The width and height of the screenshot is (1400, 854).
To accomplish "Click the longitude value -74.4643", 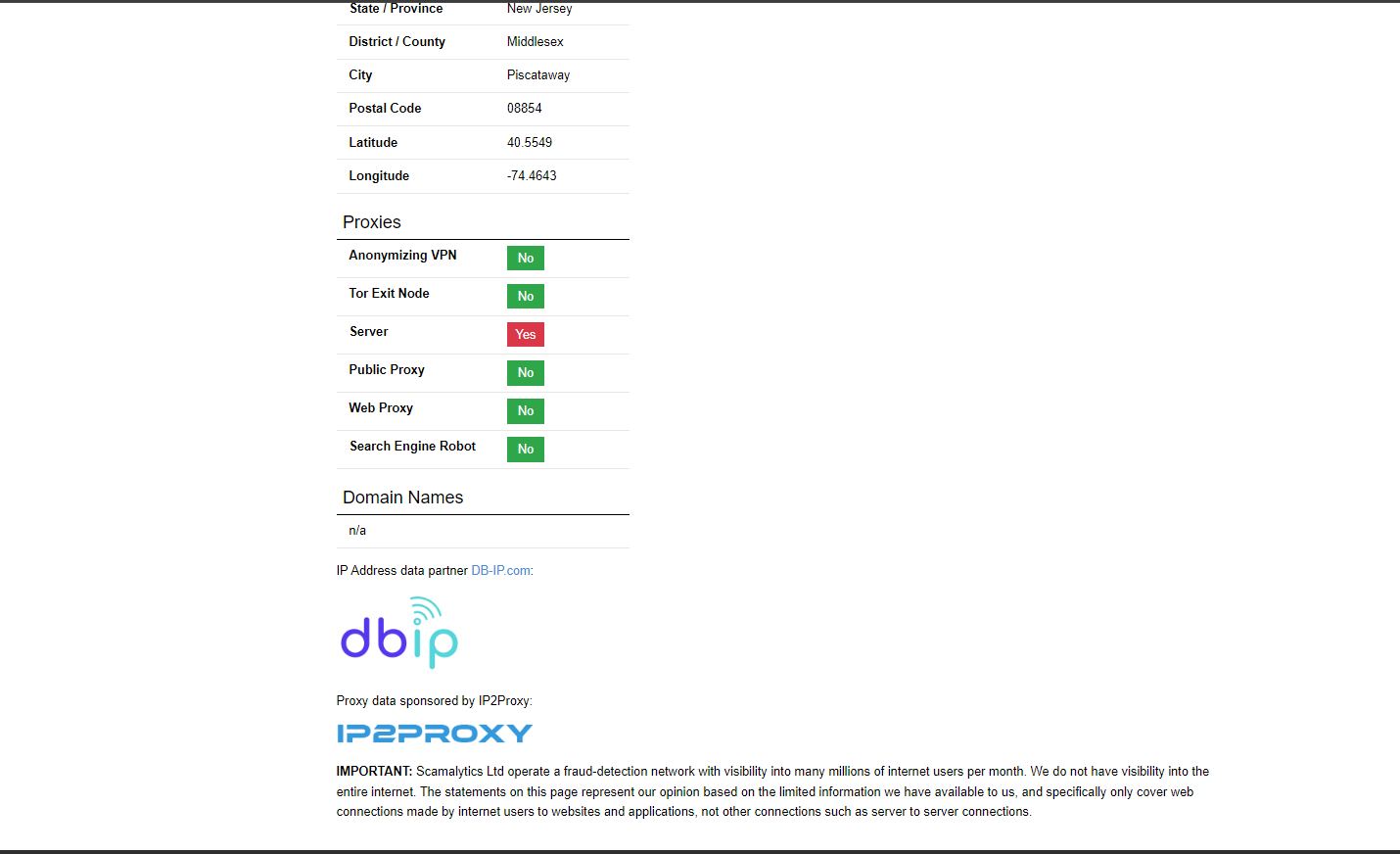I will point(532,176).
